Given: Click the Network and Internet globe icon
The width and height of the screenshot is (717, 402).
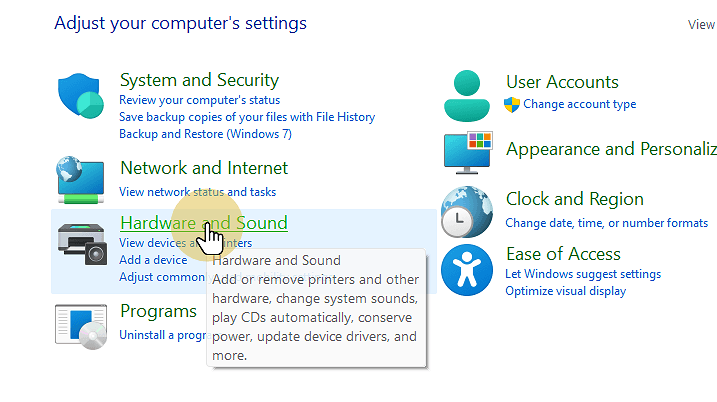Looking at the screenshot, I should (82, 178).
